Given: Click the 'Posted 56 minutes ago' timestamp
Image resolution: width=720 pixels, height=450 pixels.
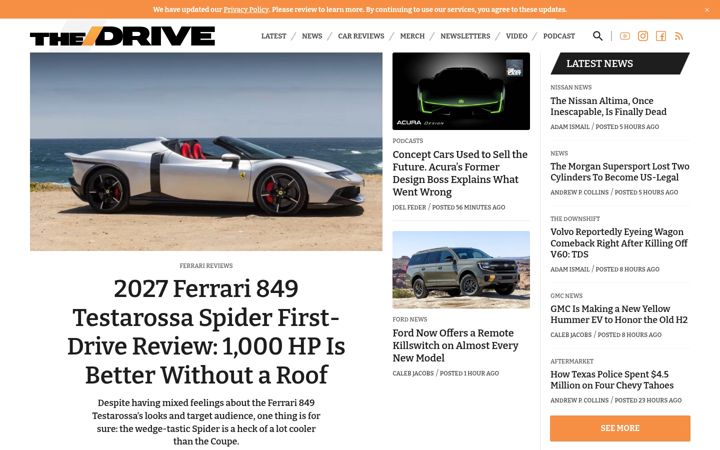Looking at the screenshot, I should [468, 207].
